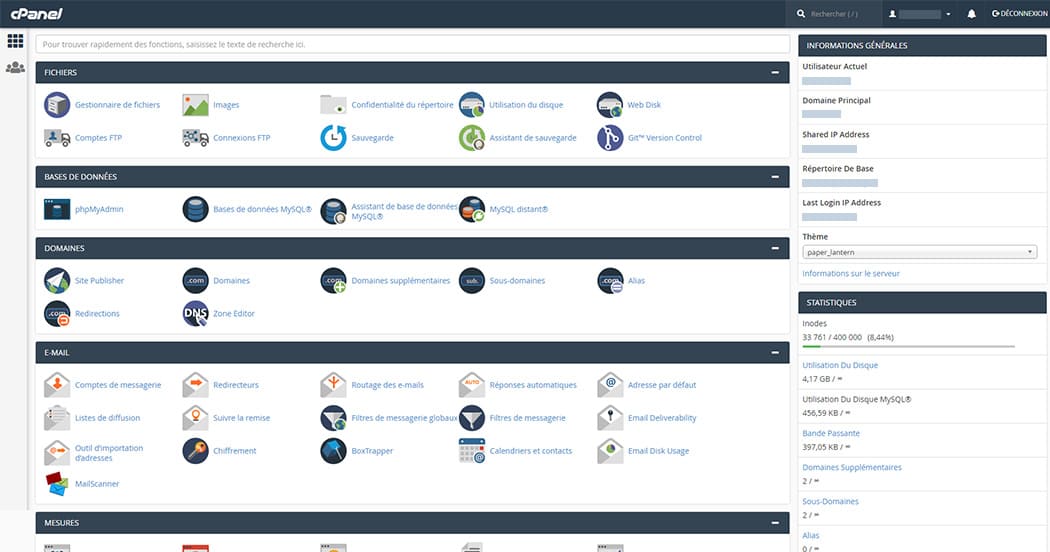Open the Chiffrement key icon
Image resolution: width=1050 pixels, height=552 pixels.
(196, 451)
